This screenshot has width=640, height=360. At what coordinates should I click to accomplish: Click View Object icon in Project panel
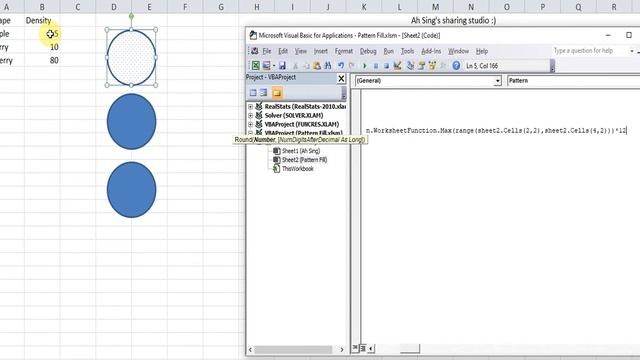coord(264,93)
